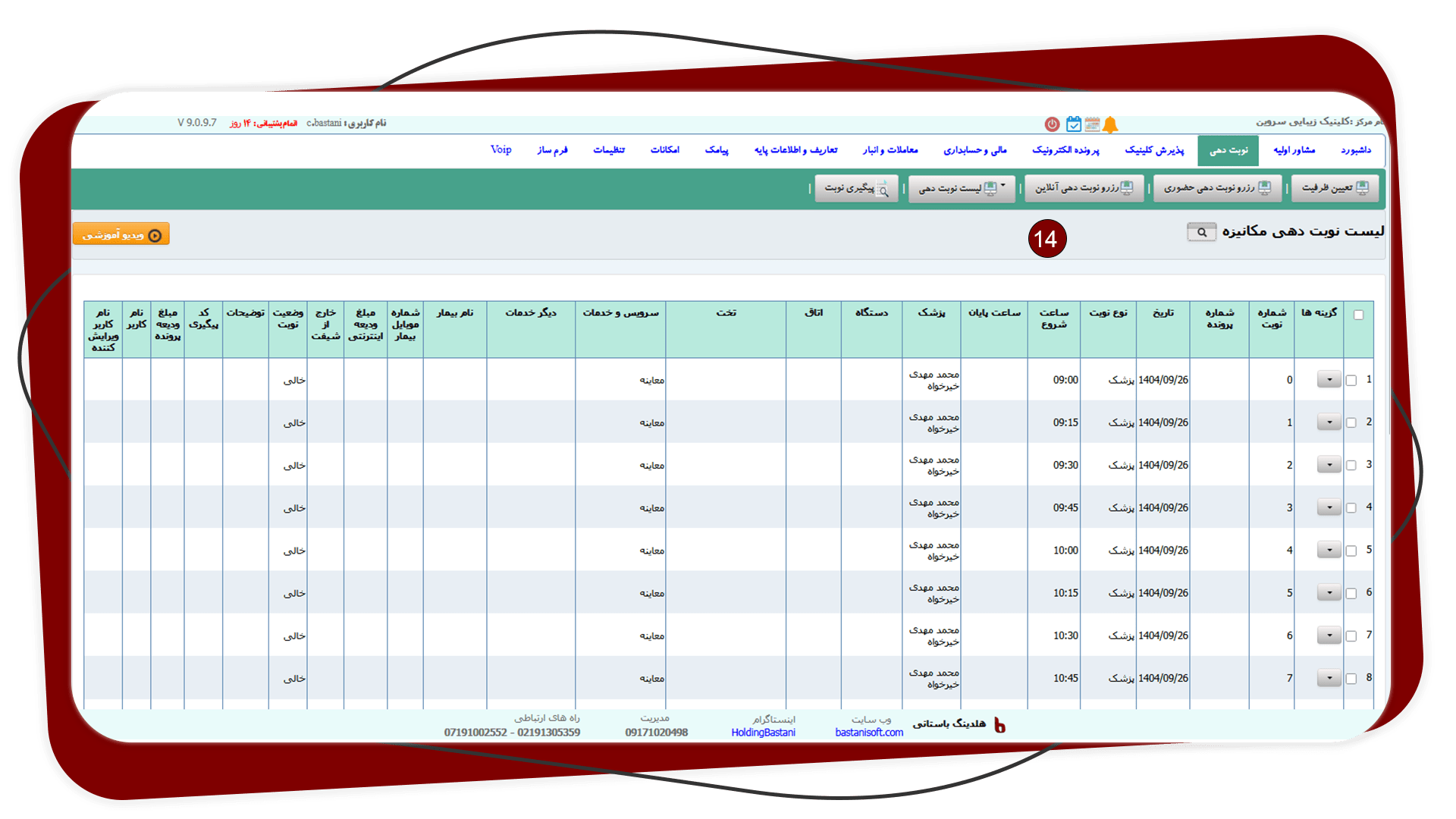Check the row 7 checkbox (10:30)
This screenshot has width=1456, height=819.
pos(1351,636)
